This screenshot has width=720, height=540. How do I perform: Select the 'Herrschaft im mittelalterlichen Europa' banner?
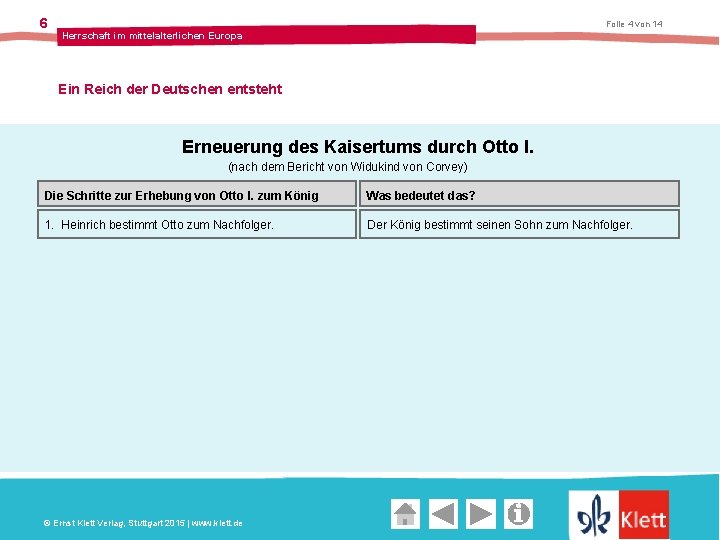point(266,35)
